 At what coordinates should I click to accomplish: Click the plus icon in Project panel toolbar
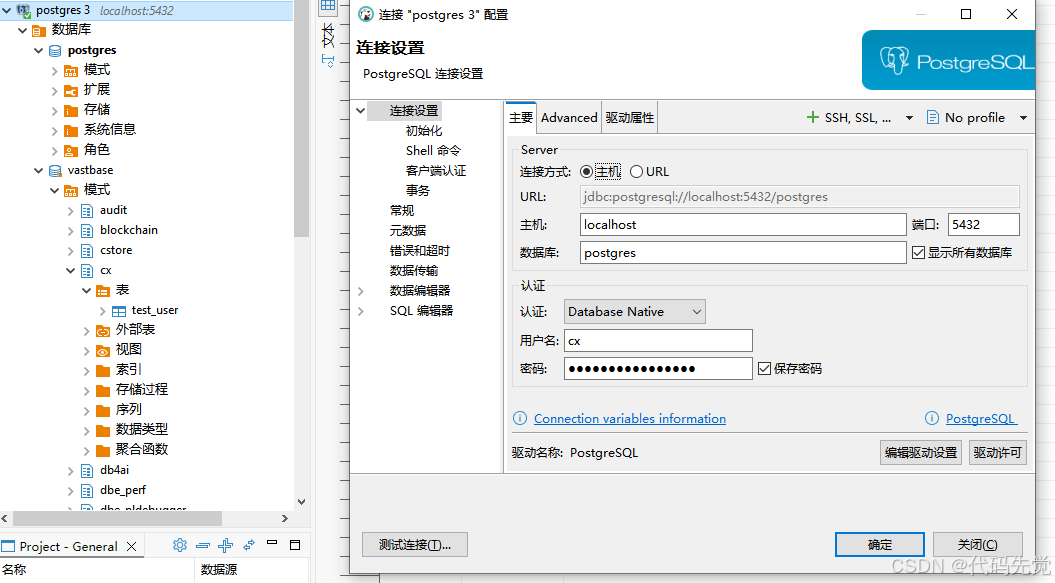(x=225, y=545)
